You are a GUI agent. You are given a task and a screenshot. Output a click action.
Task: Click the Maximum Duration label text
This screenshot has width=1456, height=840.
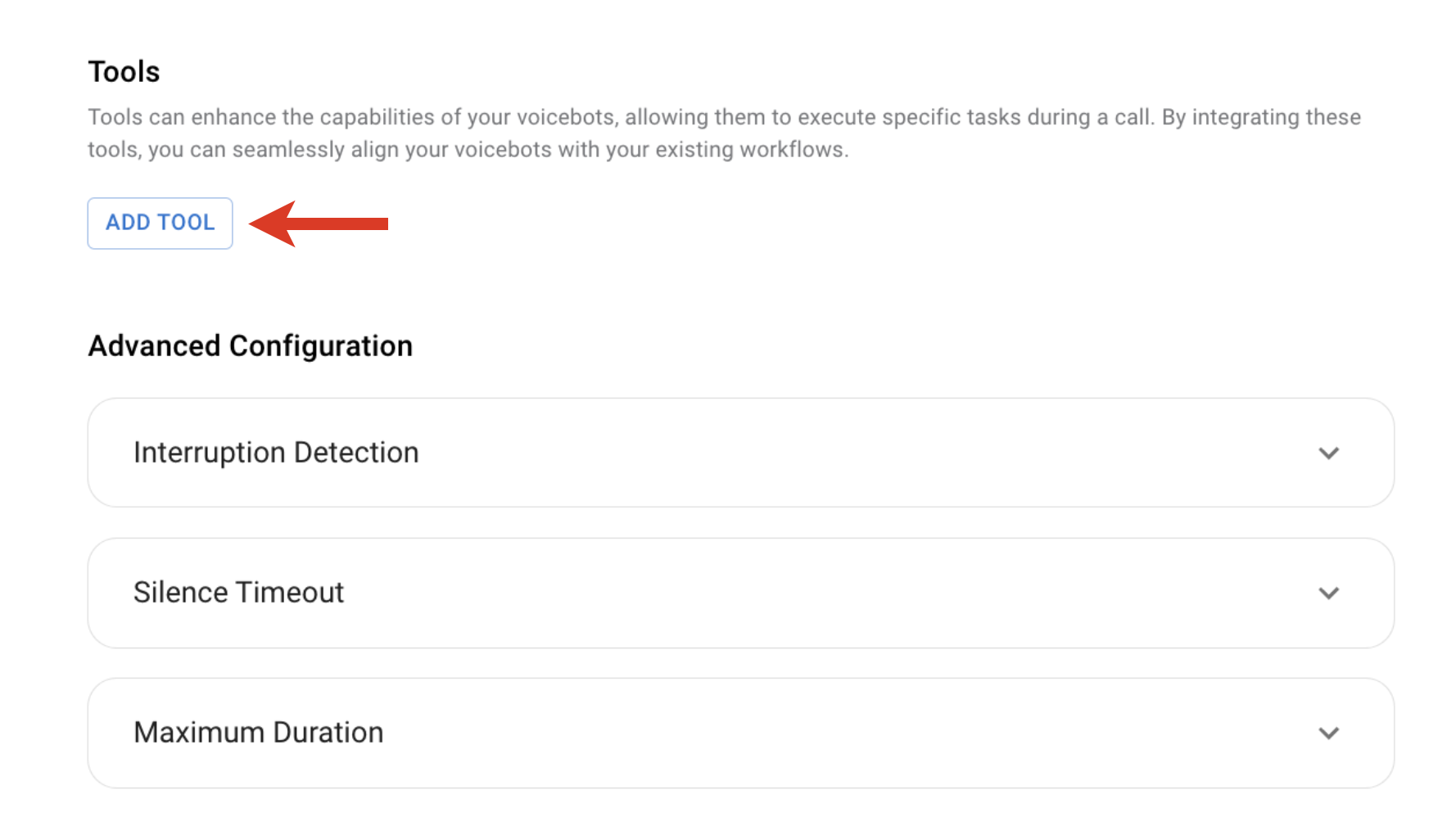tap(258, 733)
